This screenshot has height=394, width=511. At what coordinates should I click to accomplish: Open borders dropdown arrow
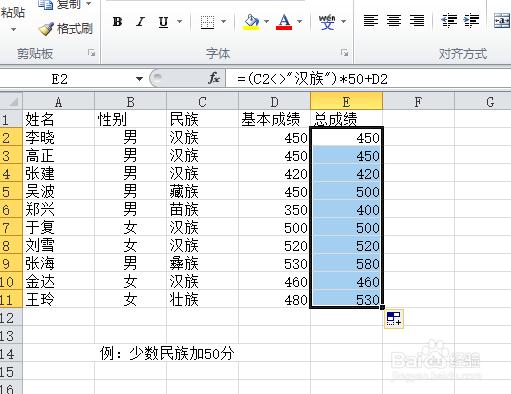coord(223,22)
